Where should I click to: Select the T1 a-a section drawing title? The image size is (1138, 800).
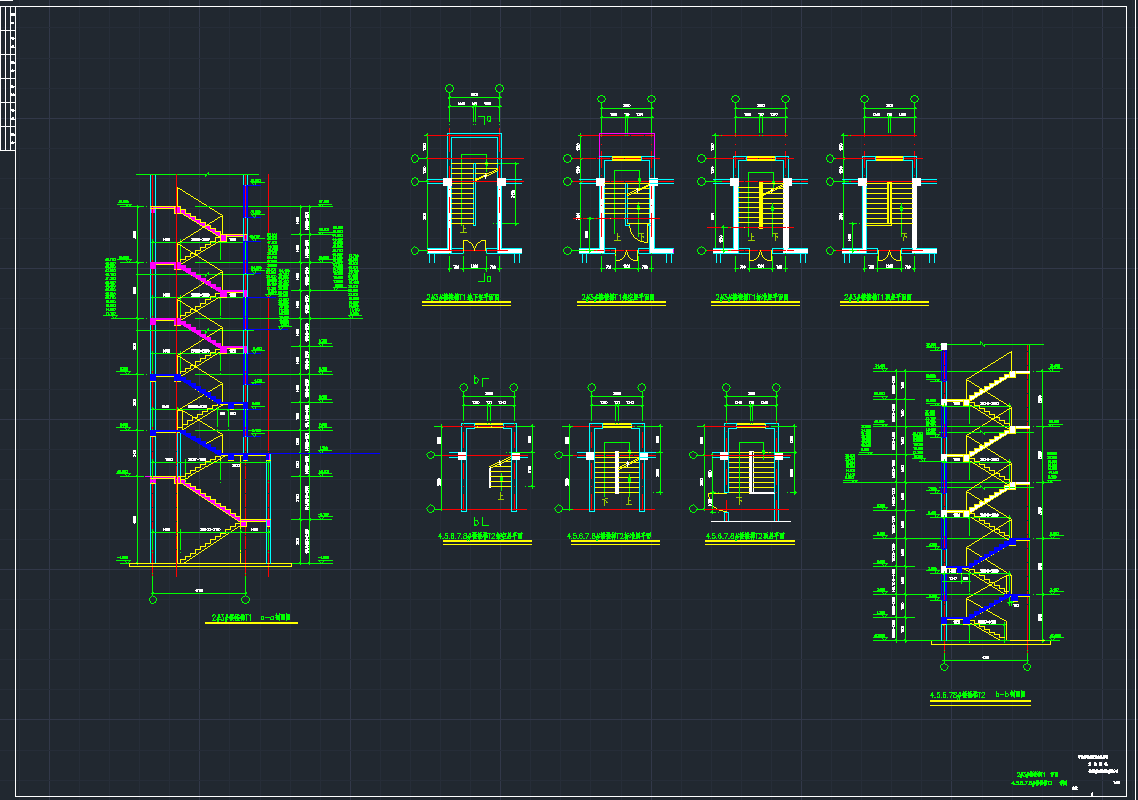click(x=251, y=618)
